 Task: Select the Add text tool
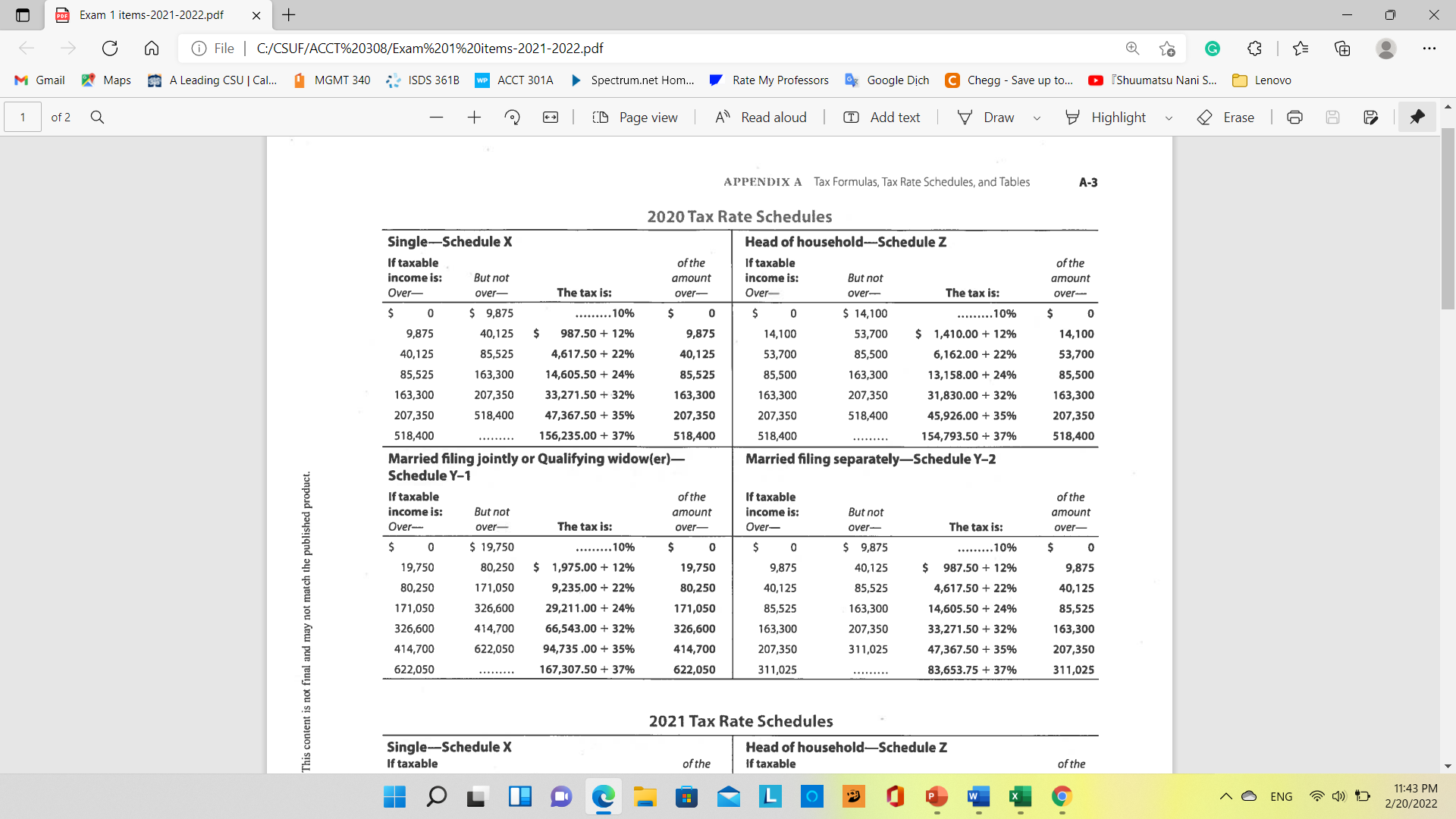click(x=880, y=117)
